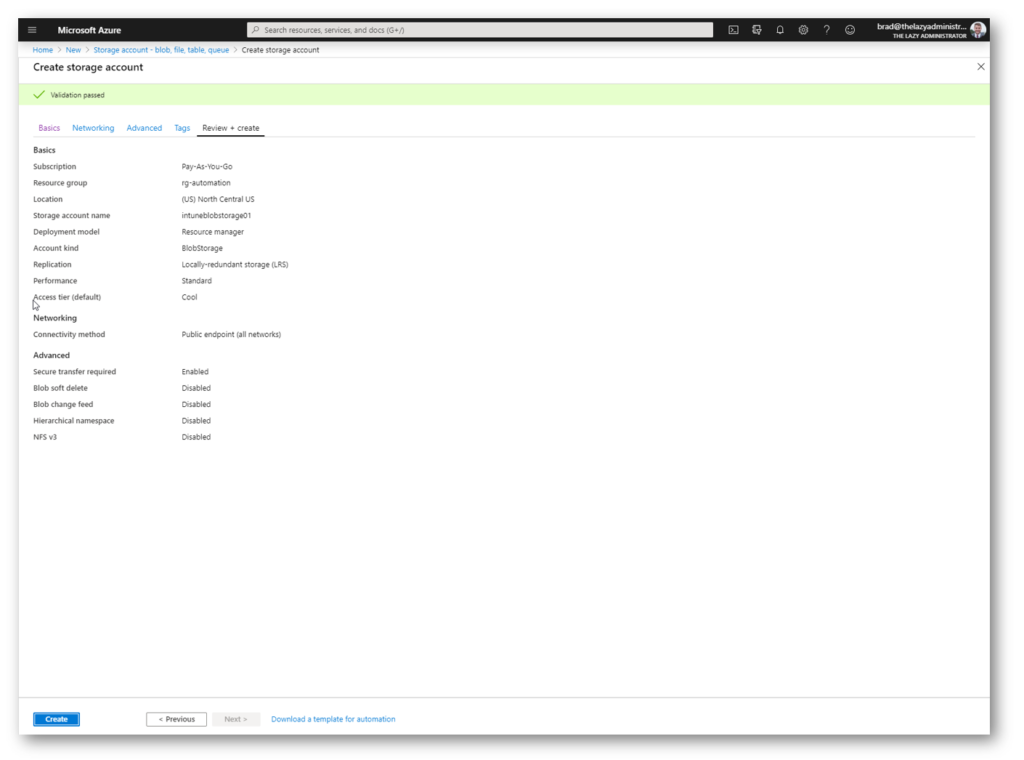1024x760 pixels.
Task: Click the Resource manager value
Action: (x=213, y=232)
